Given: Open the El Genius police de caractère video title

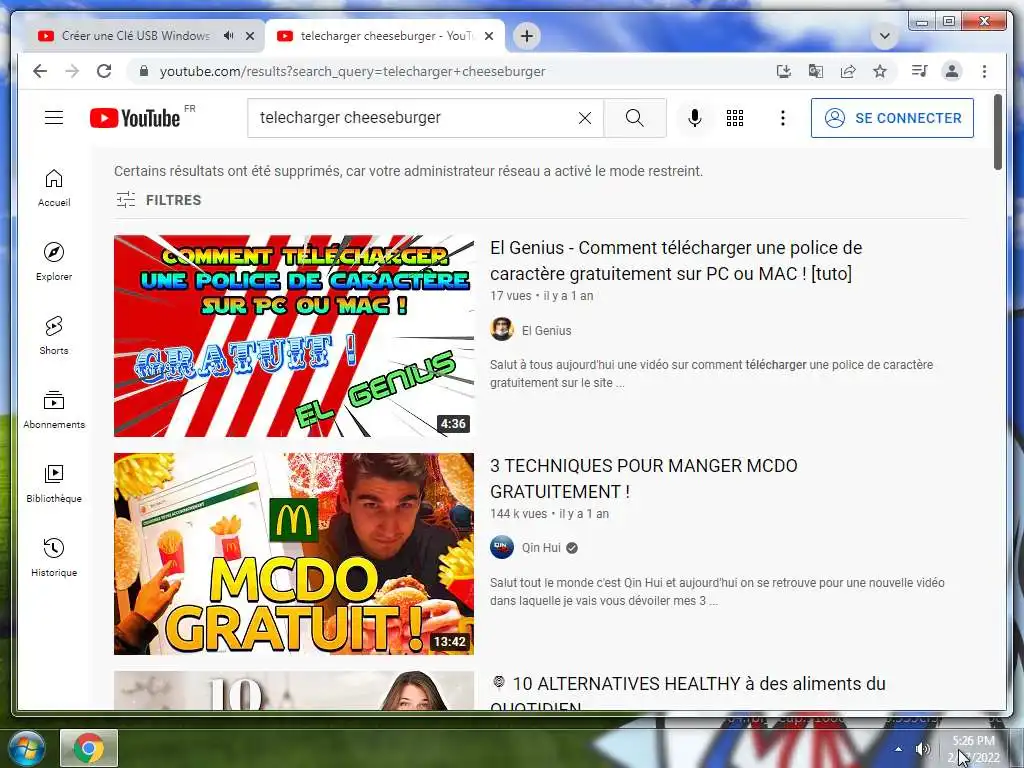Looking at the screenshot, I should click(x=676, y=261).
